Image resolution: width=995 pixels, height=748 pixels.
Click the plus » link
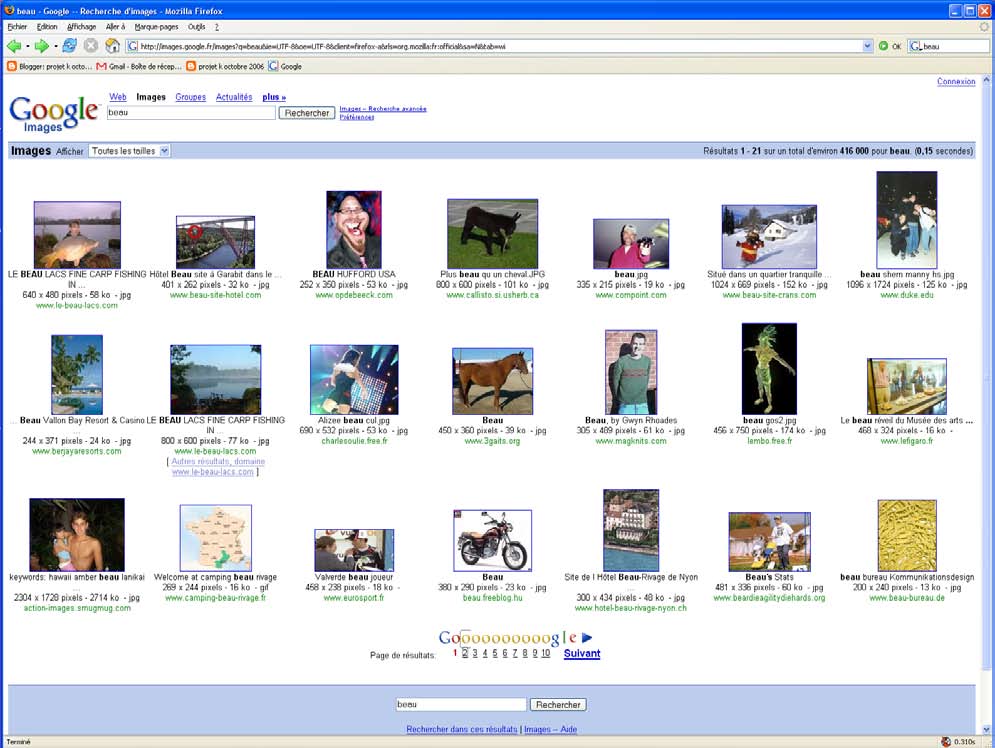274,97
